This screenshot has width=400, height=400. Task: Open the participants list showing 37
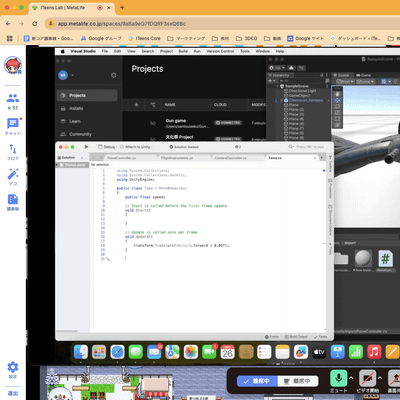[x=13, y=102]
